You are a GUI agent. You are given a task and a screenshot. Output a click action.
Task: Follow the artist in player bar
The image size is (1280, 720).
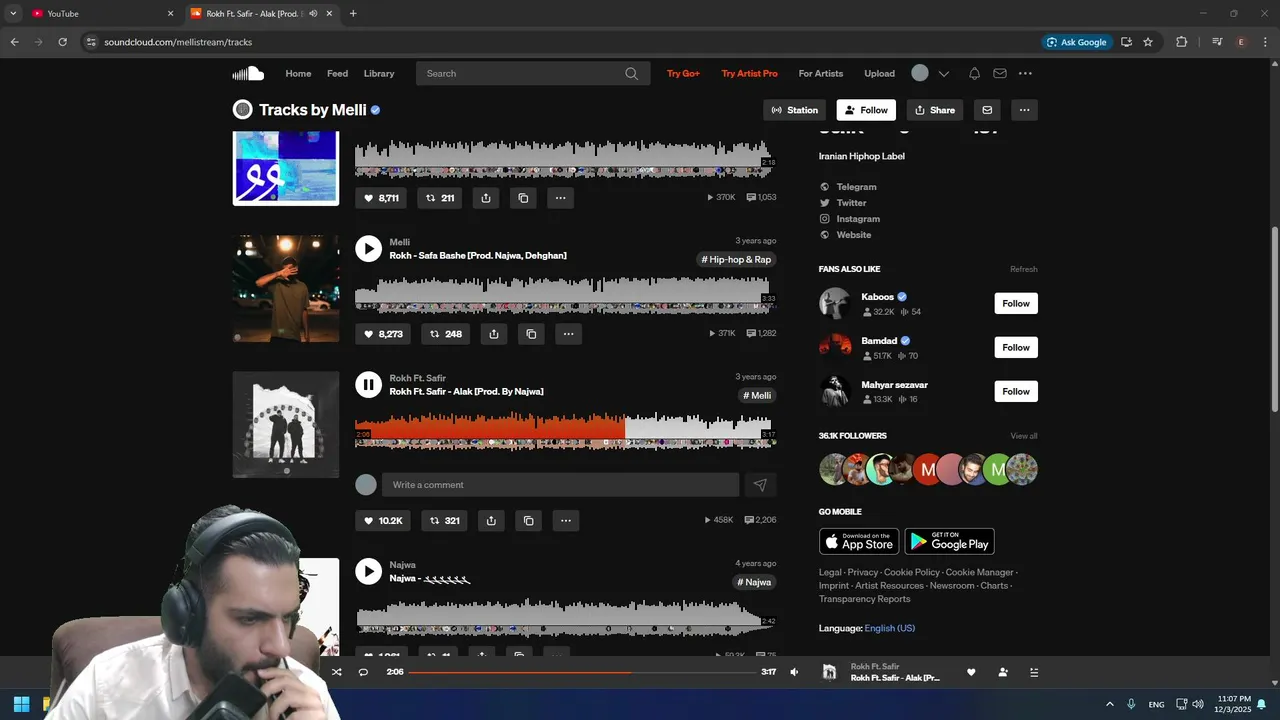click(x=1003, y=672)
